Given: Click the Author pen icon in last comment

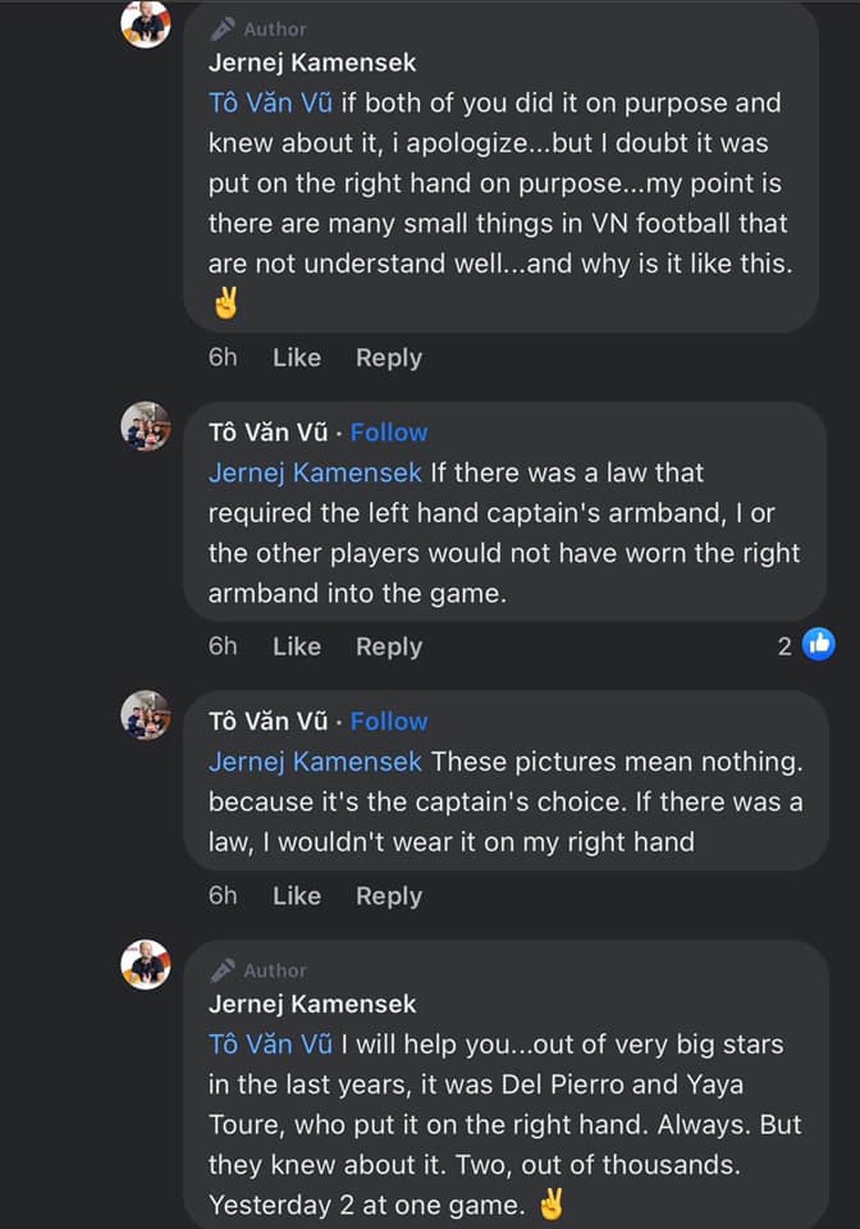Looking at the screenshot, I should click(223, 970).
